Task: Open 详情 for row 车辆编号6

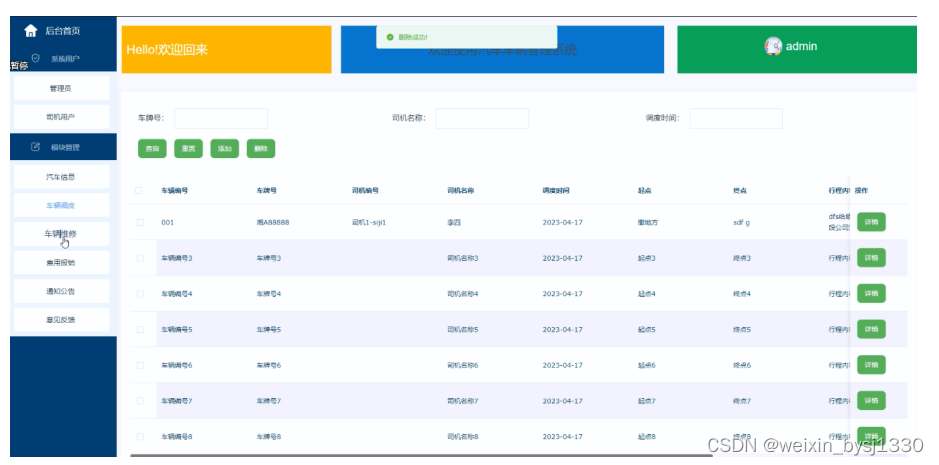Action: click(871, 364)
